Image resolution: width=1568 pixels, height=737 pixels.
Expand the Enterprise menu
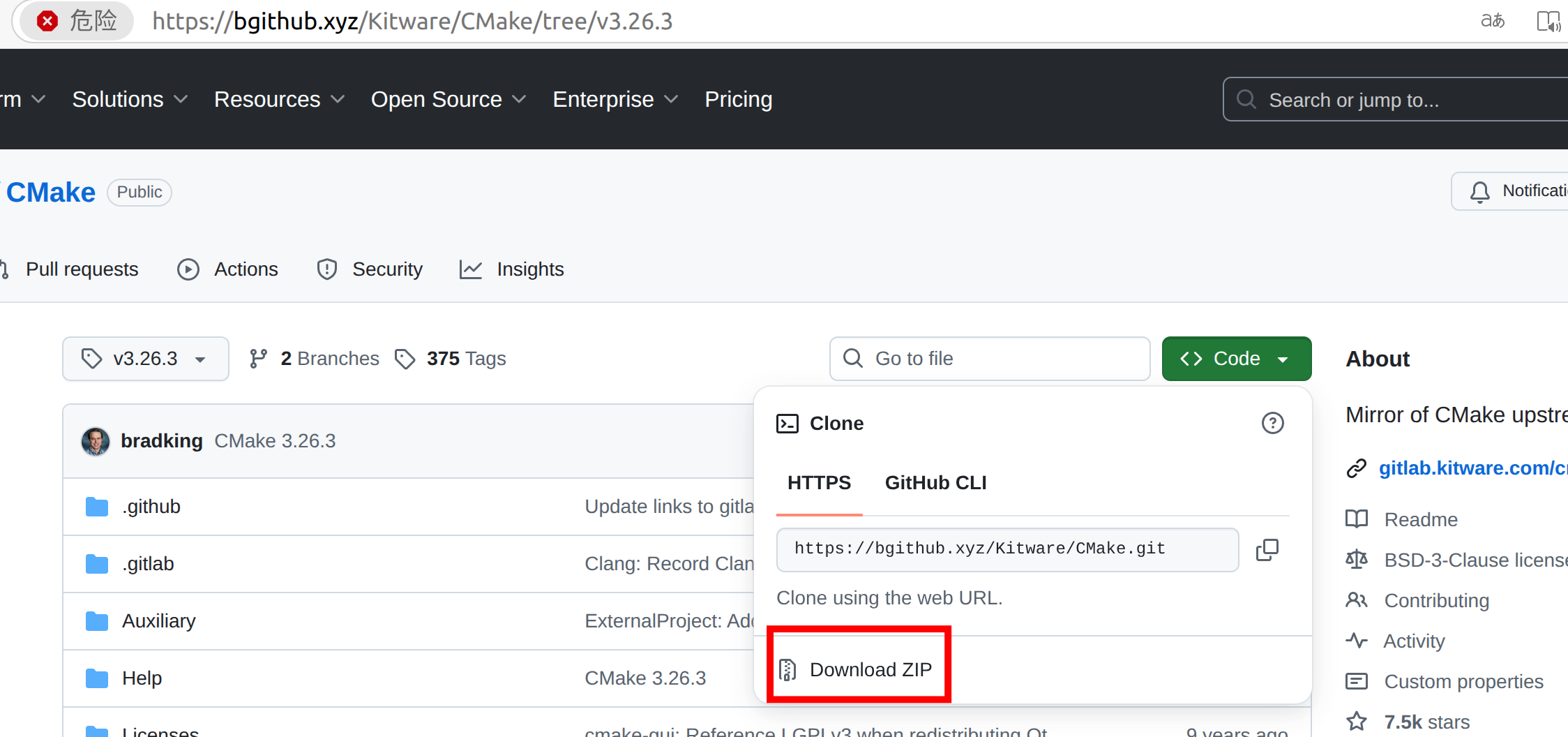(615, 100)
